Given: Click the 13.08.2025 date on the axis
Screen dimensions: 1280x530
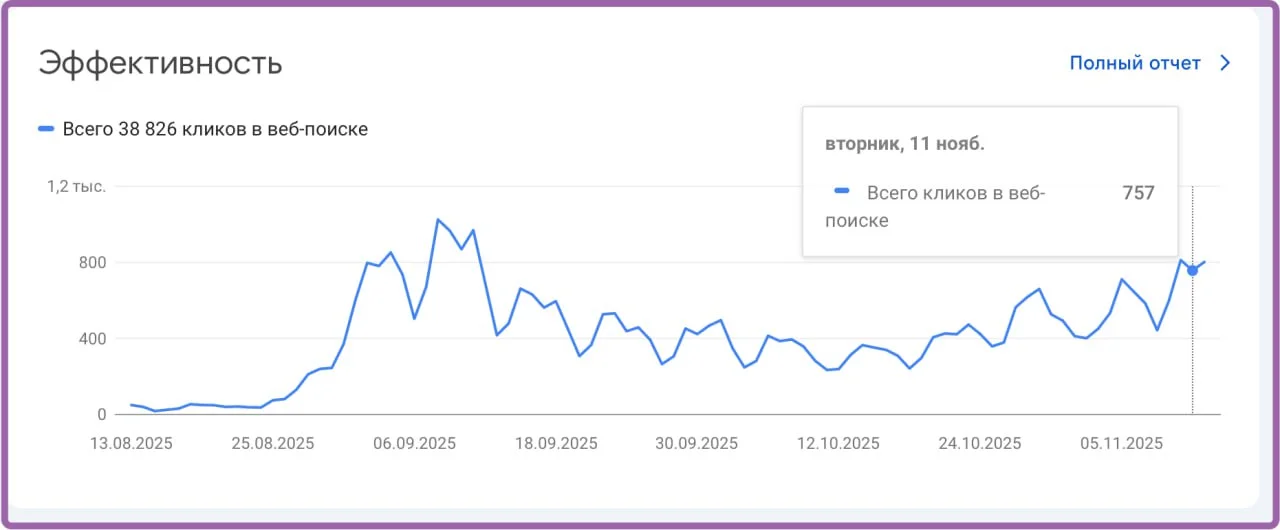Looking at the screenshot, I should point(132,443).
